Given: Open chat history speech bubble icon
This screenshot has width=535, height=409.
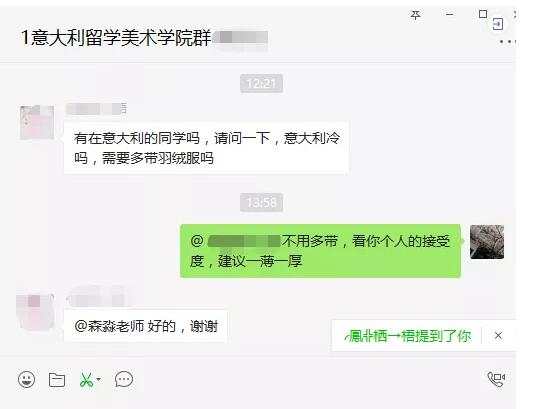Looking at the screenshot, I should tap(124, 379).
